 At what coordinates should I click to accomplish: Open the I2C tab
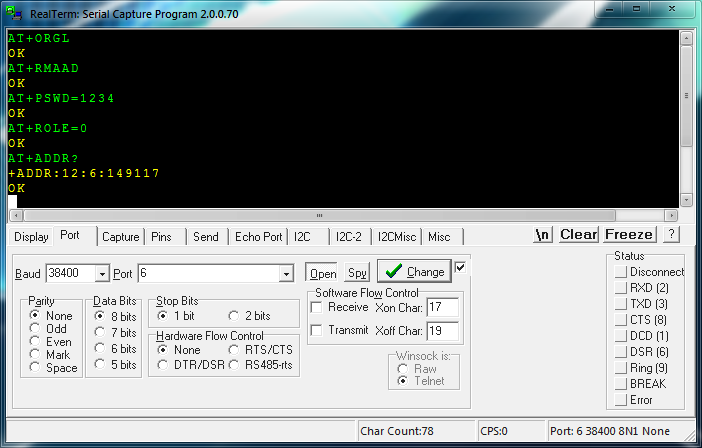tap(304, 237)
